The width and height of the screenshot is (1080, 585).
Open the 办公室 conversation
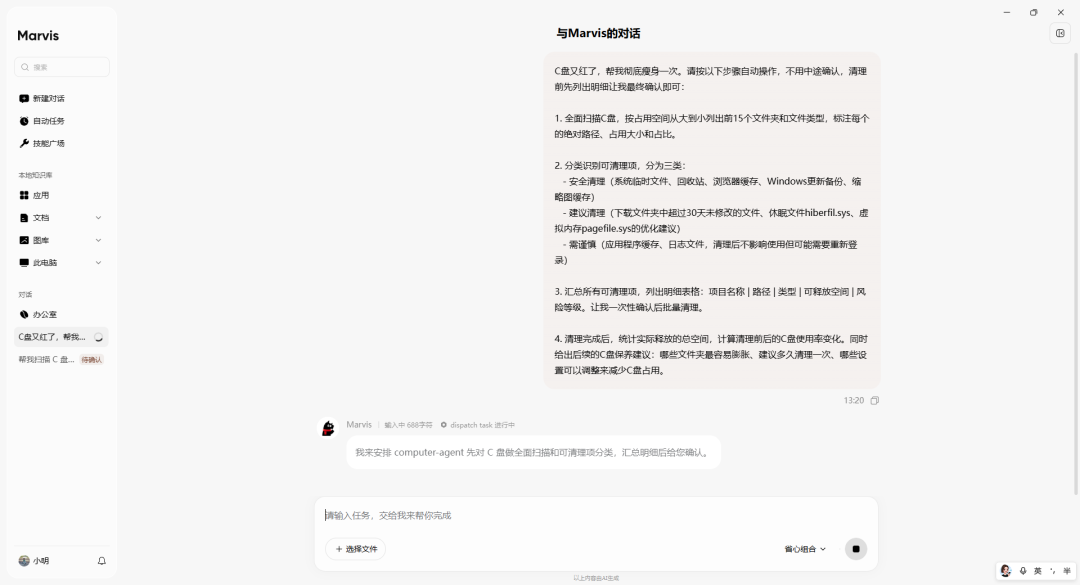pyautogui.click(x=61, y=314)
